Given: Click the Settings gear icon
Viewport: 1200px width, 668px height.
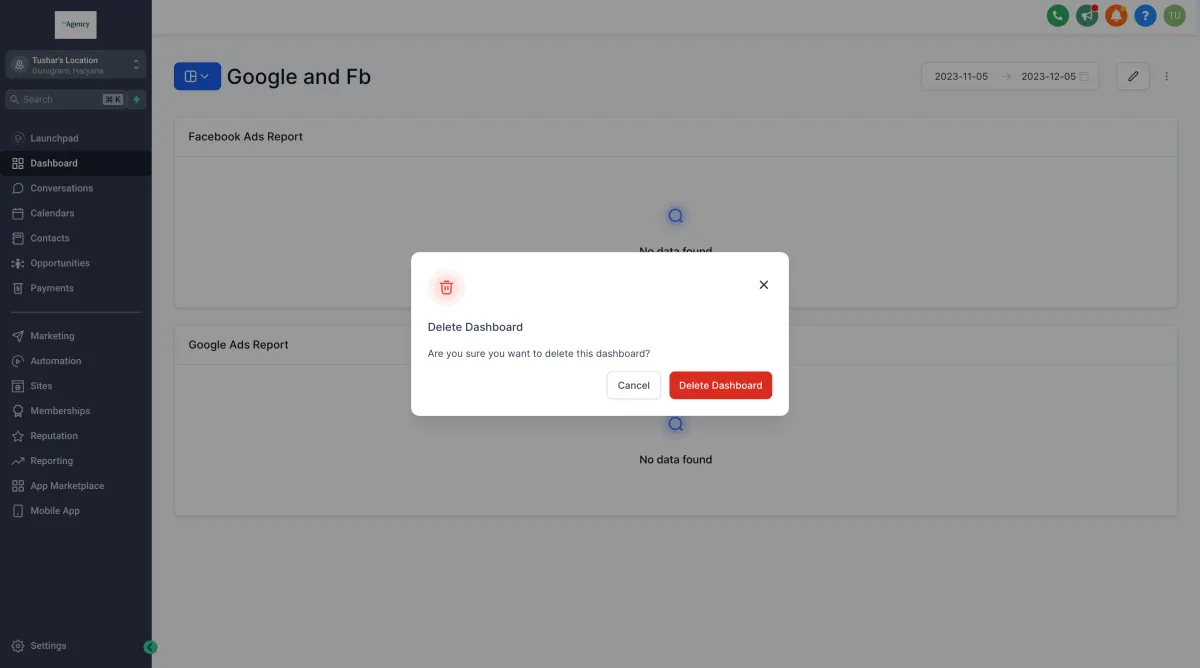Looking at the screenshot, I should [x=18, y=646].
